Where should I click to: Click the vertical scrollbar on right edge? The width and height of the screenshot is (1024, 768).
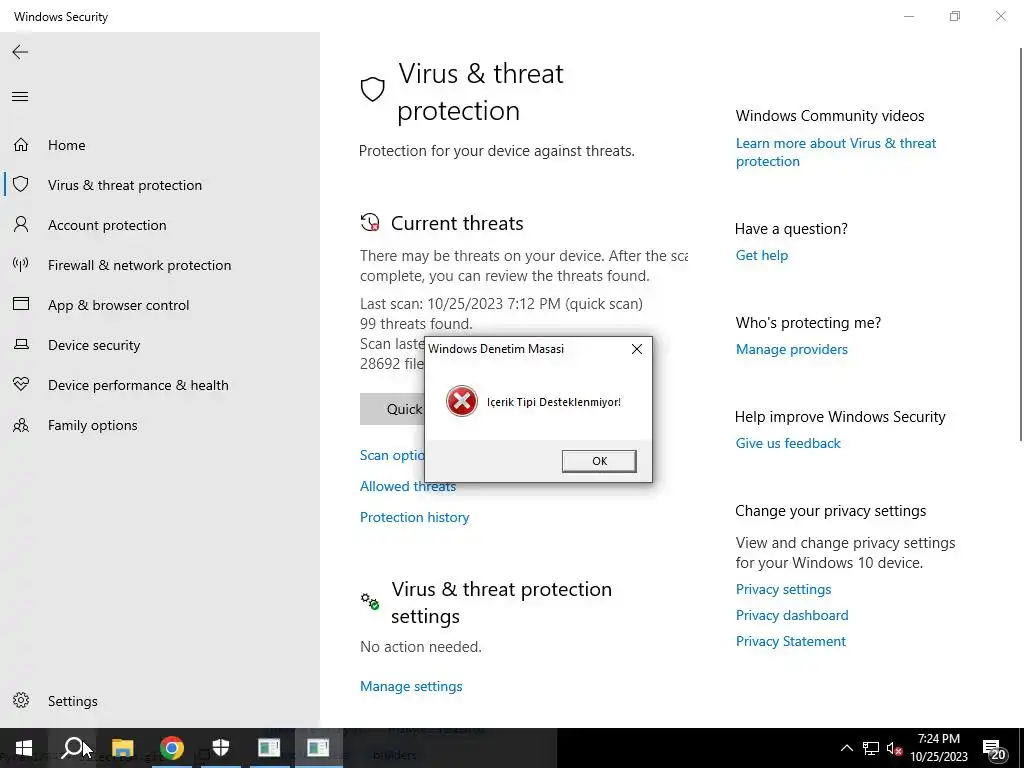coord(1021,244)
